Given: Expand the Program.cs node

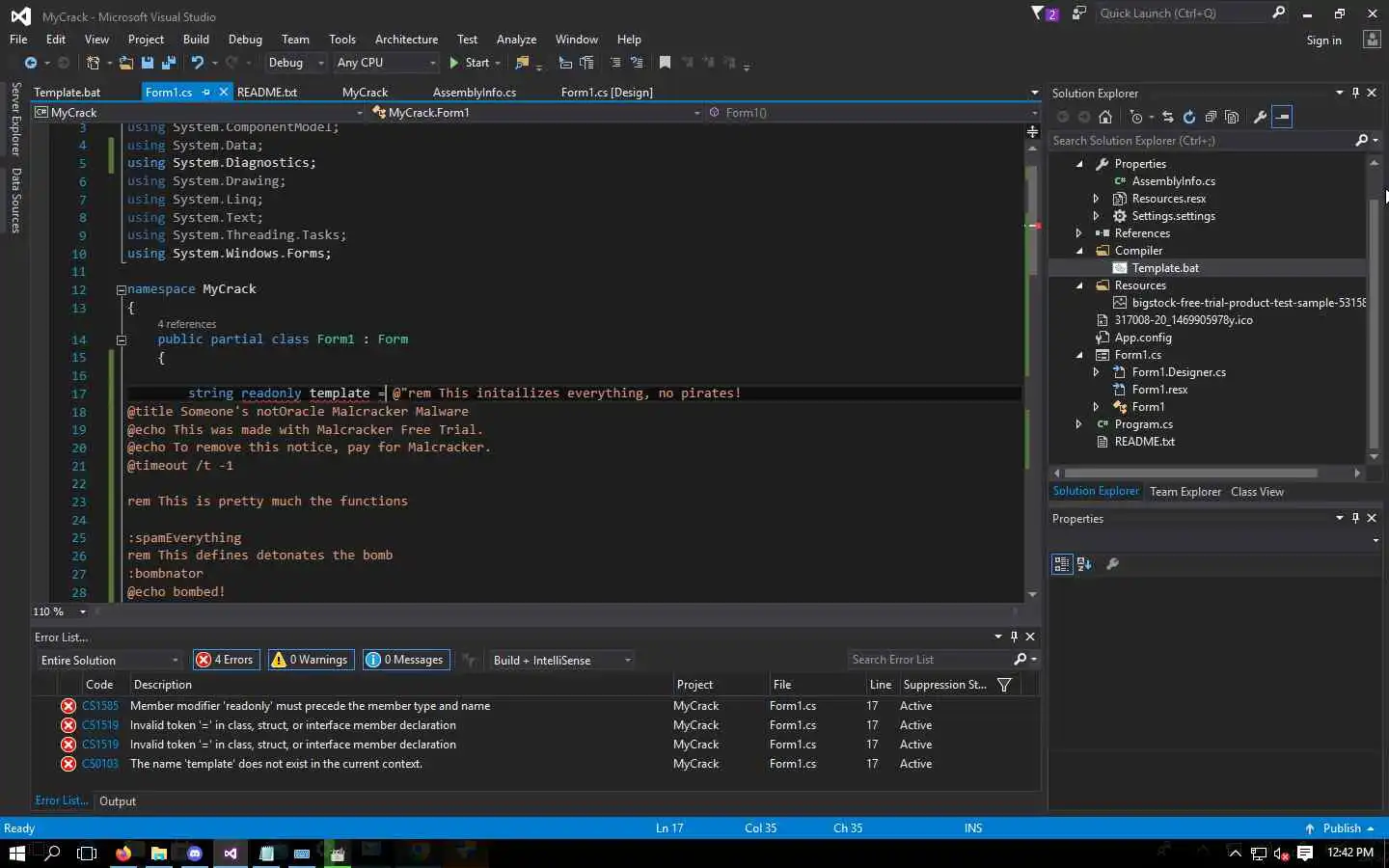Looking at the screenshot, I should 1079,424.
